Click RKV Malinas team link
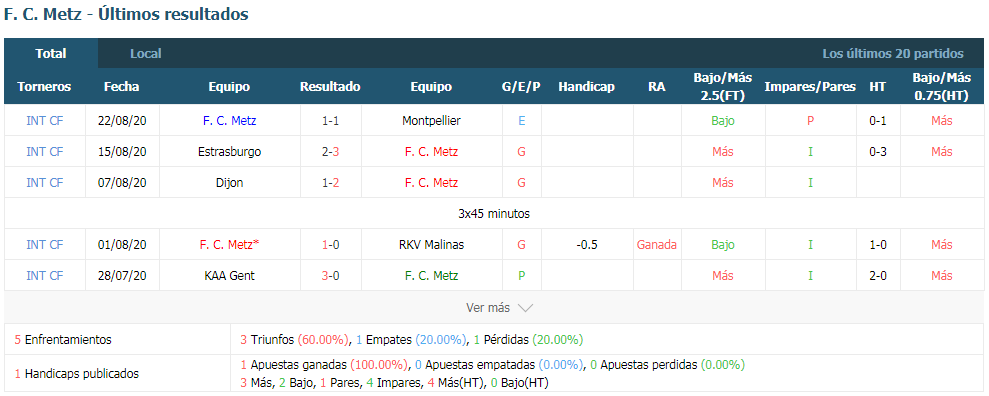 point(431,245)
